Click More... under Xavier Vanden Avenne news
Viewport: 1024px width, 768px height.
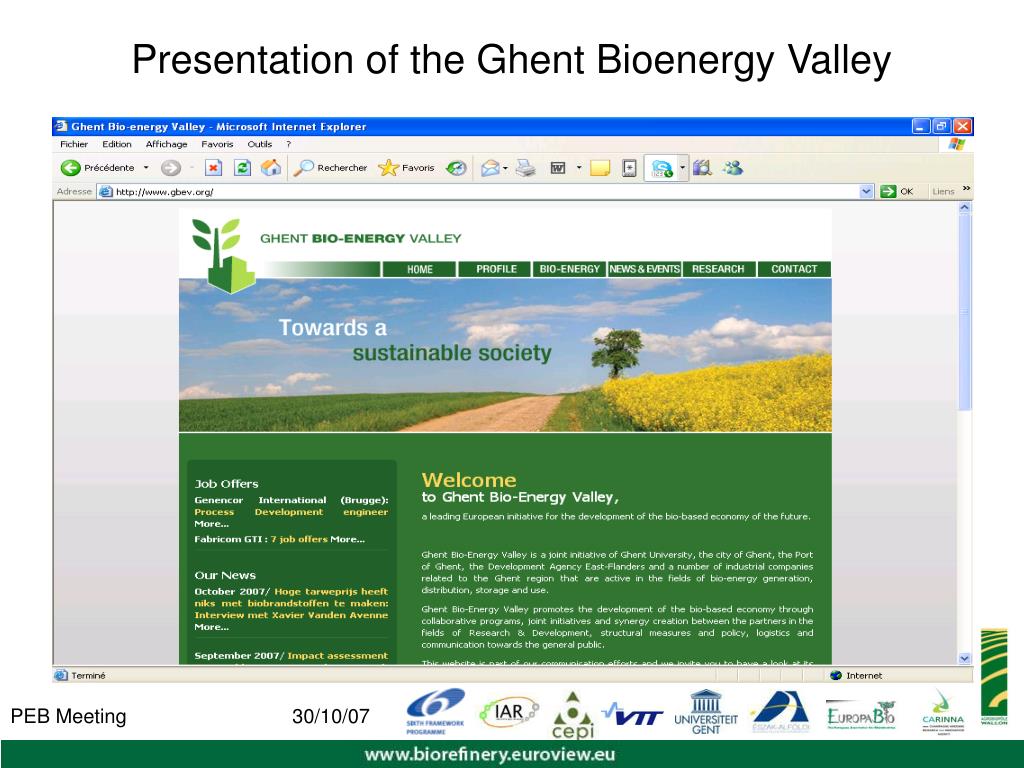[x=212, y=627]
